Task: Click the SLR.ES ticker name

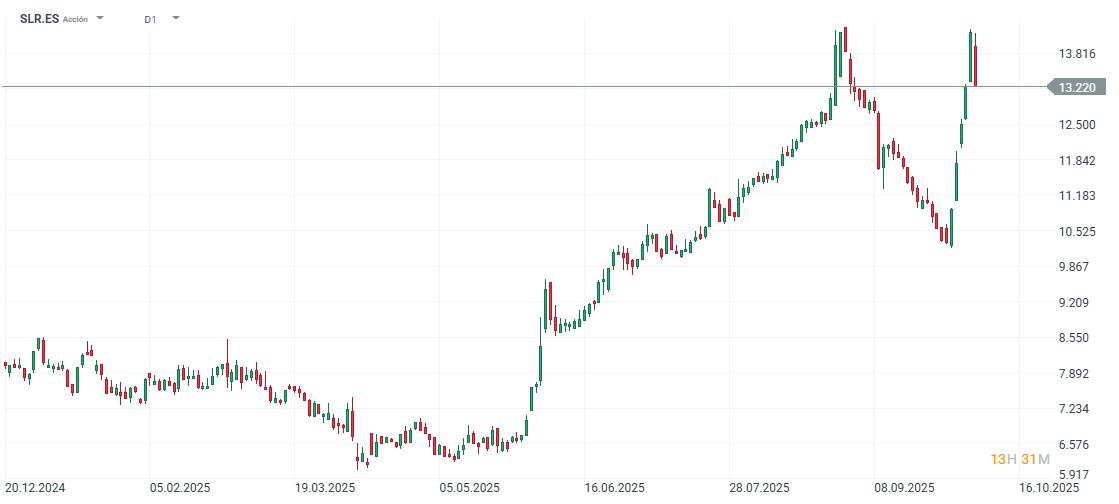Action: click(x=39, y=19)
